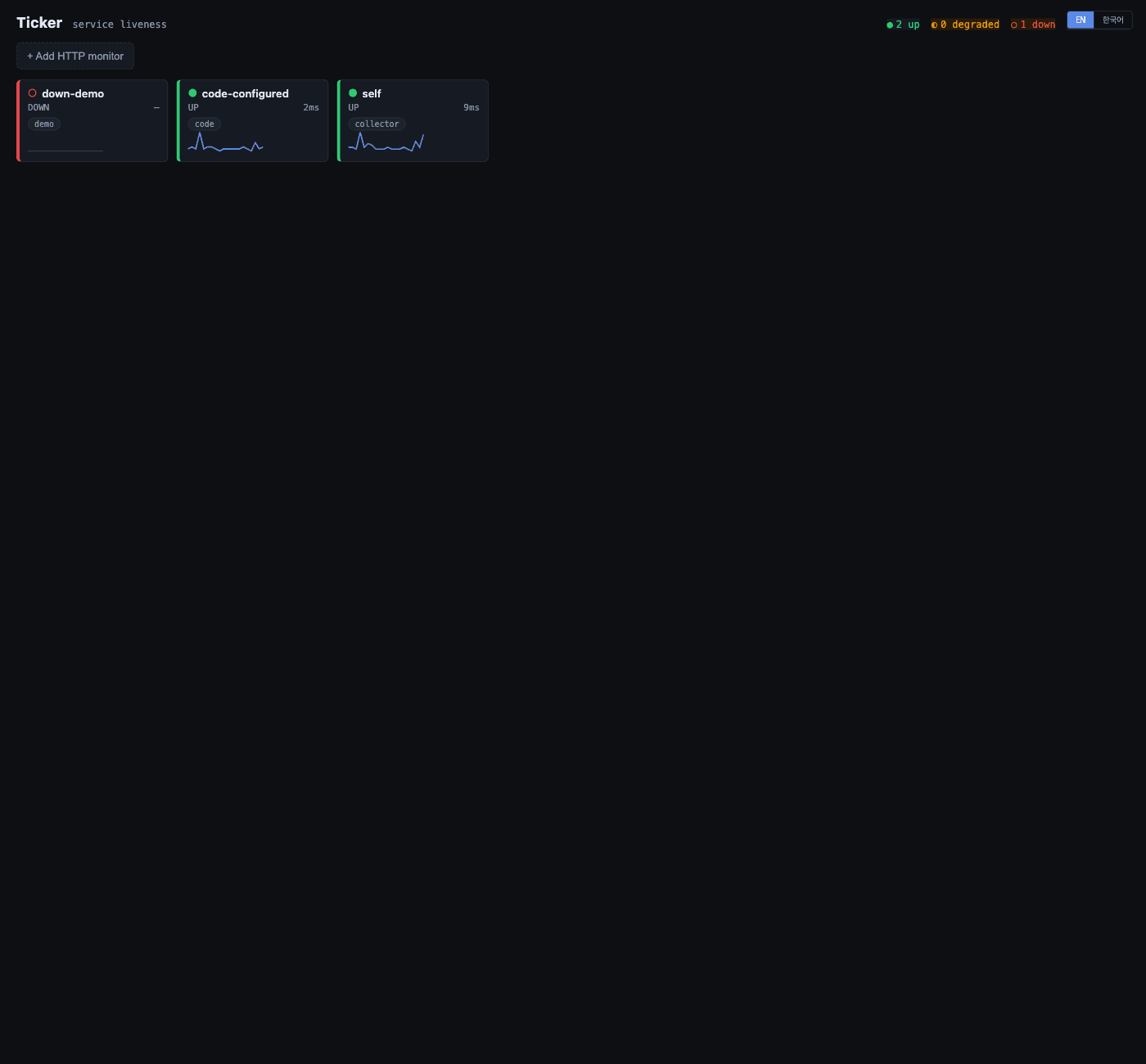Screen dimensions: 1146x1064
Task: Click the red ring icon beside '1 down'
Action: tap(1014, 25)
